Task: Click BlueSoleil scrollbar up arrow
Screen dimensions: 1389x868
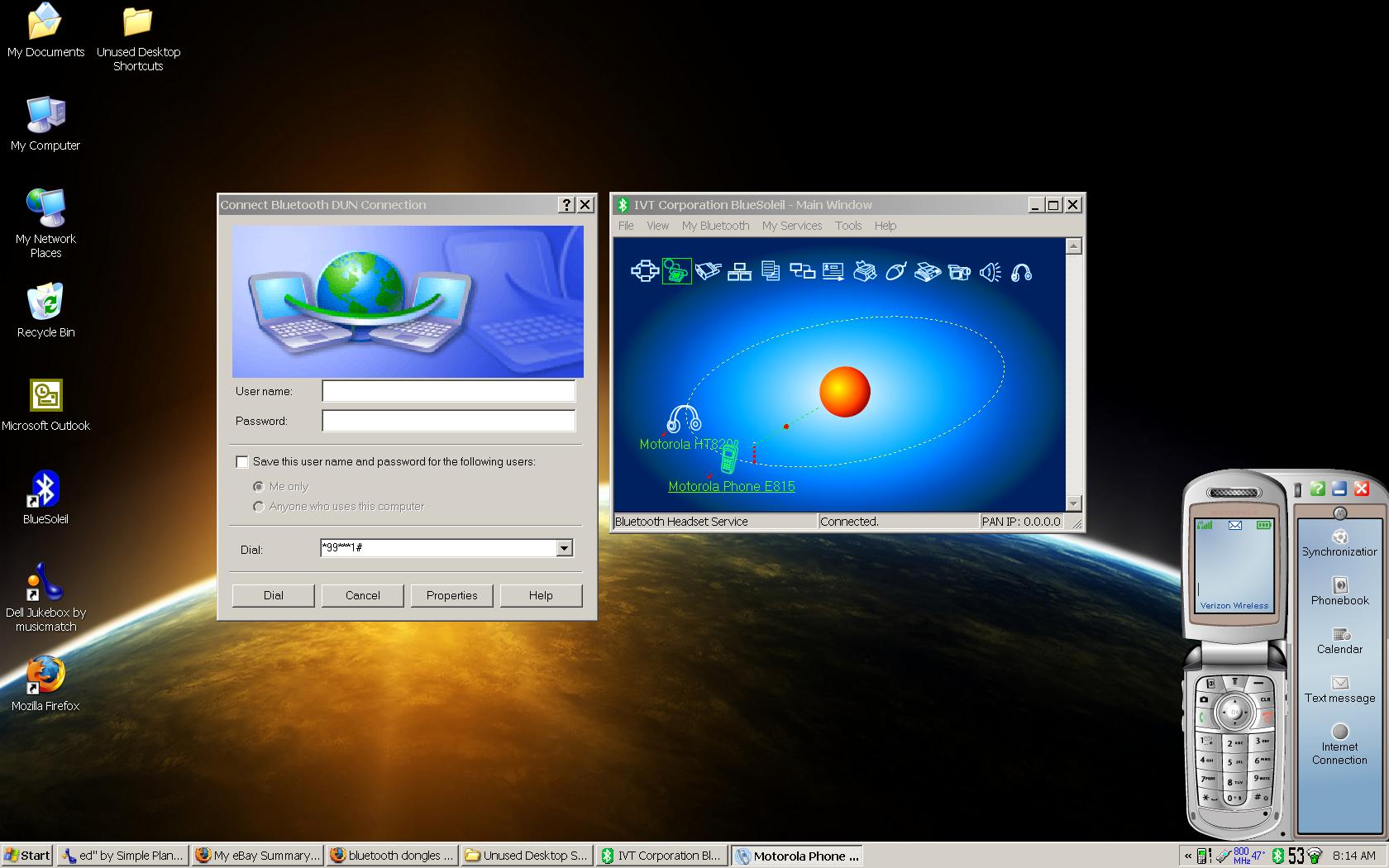Action: (x=1074, y=246)
